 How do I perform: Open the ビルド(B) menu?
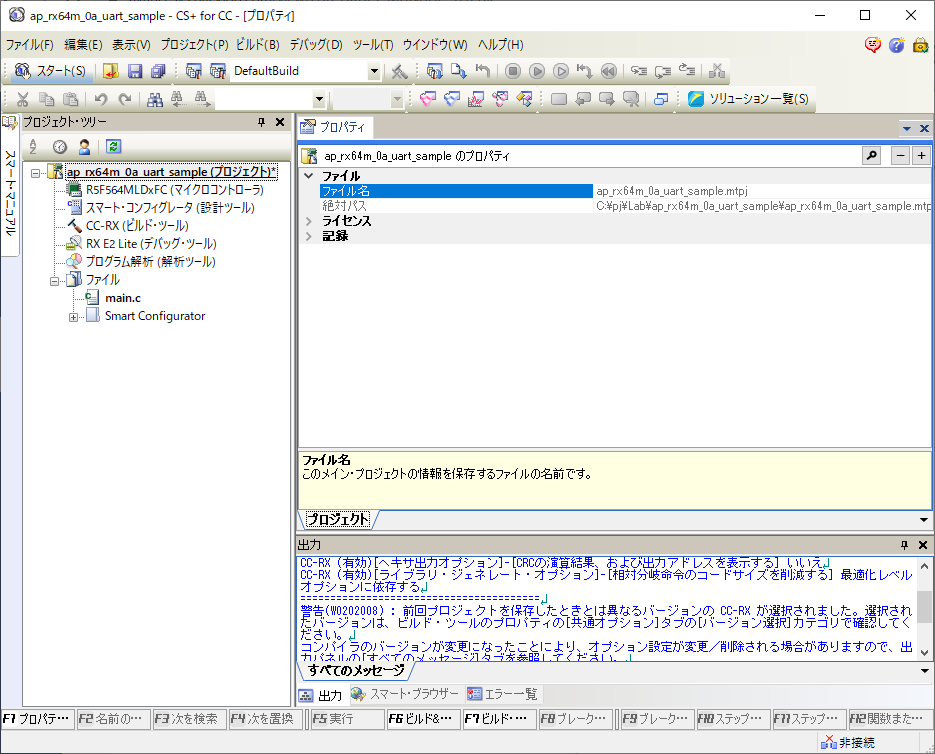[257, 45]
